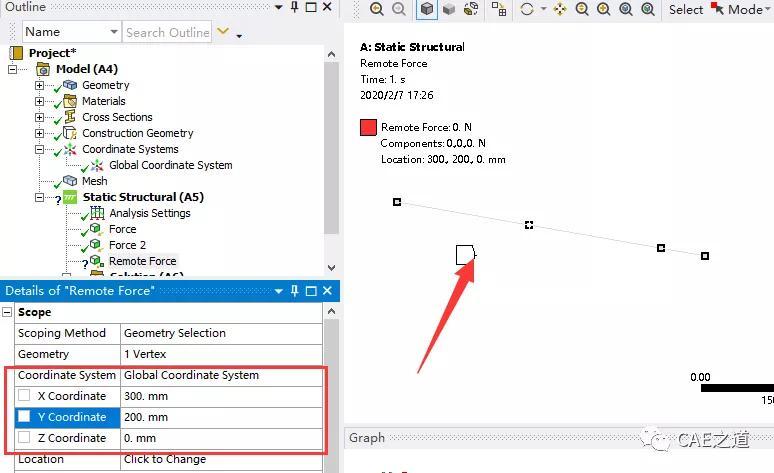Click the plain gray cube display icon

tap(449, 9)
